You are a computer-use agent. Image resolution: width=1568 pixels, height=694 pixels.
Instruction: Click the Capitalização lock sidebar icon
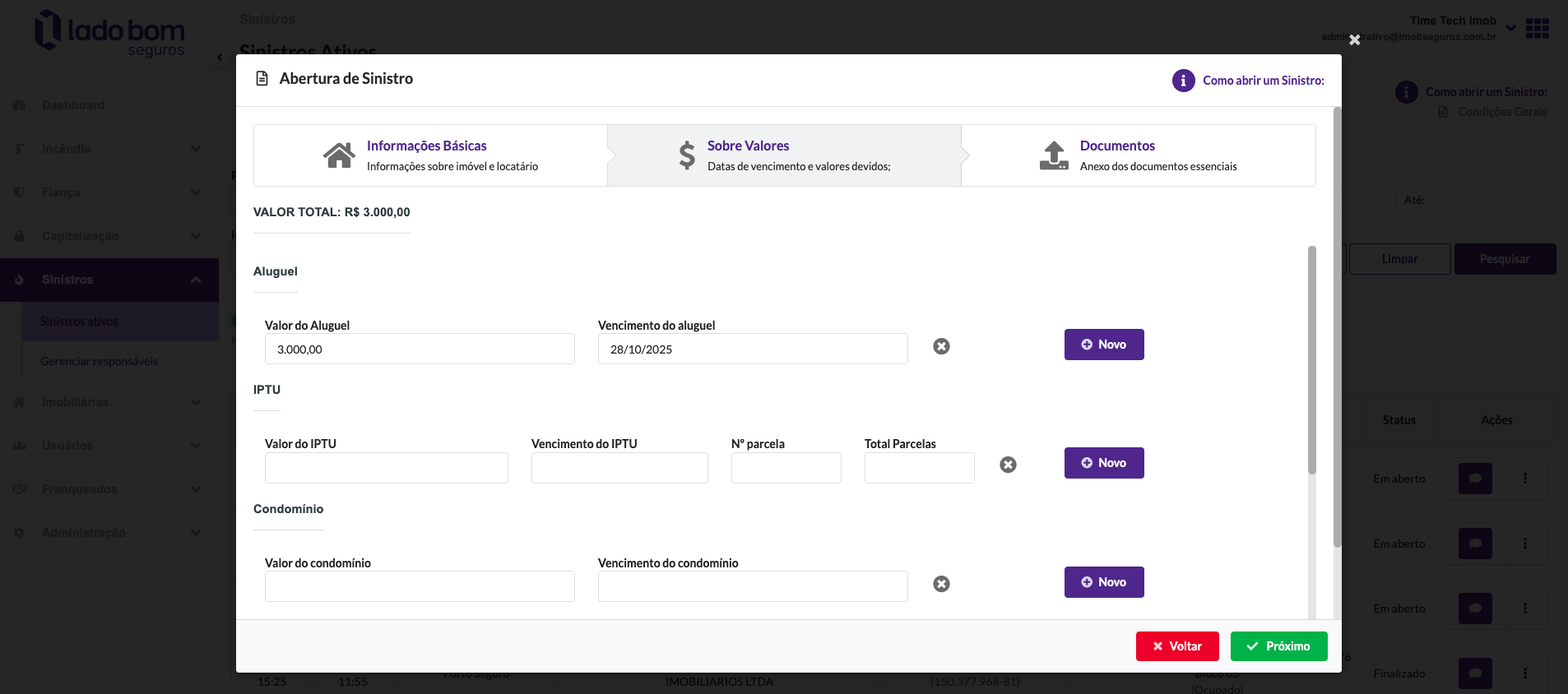(x=20, y=236)
